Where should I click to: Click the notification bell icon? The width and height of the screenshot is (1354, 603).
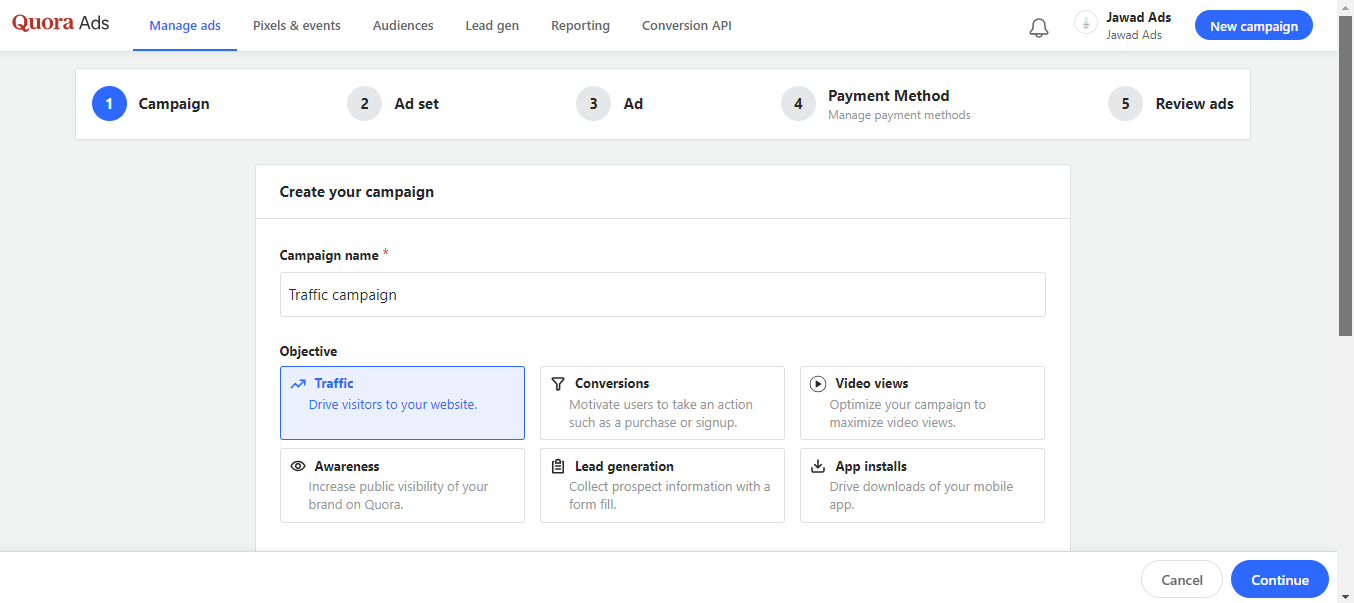1039,27
